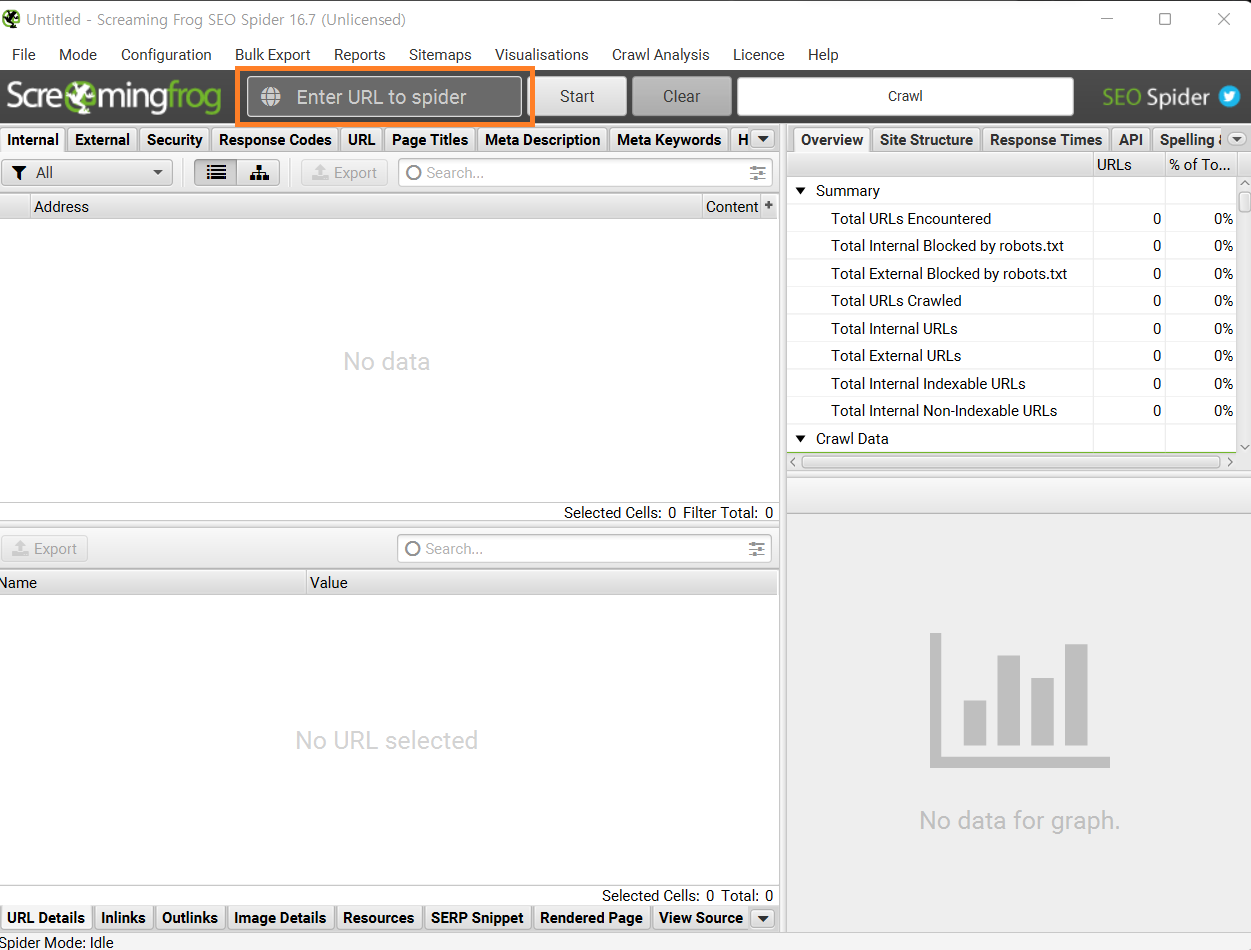
Task: Select the Meta Keywords tab
Action: point(669,140)
